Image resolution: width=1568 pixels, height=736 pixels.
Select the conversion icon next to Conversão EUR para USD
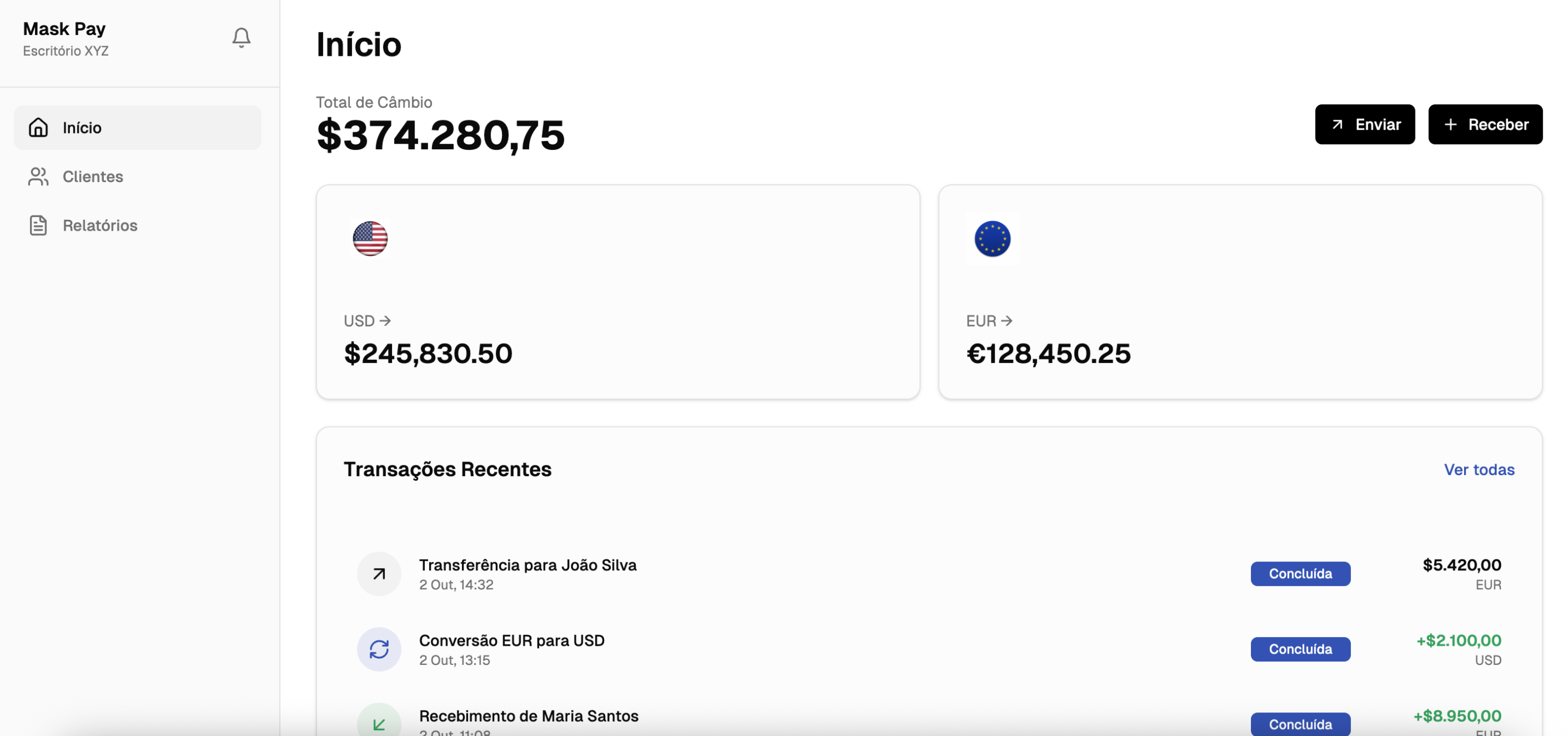click(379, 649)
